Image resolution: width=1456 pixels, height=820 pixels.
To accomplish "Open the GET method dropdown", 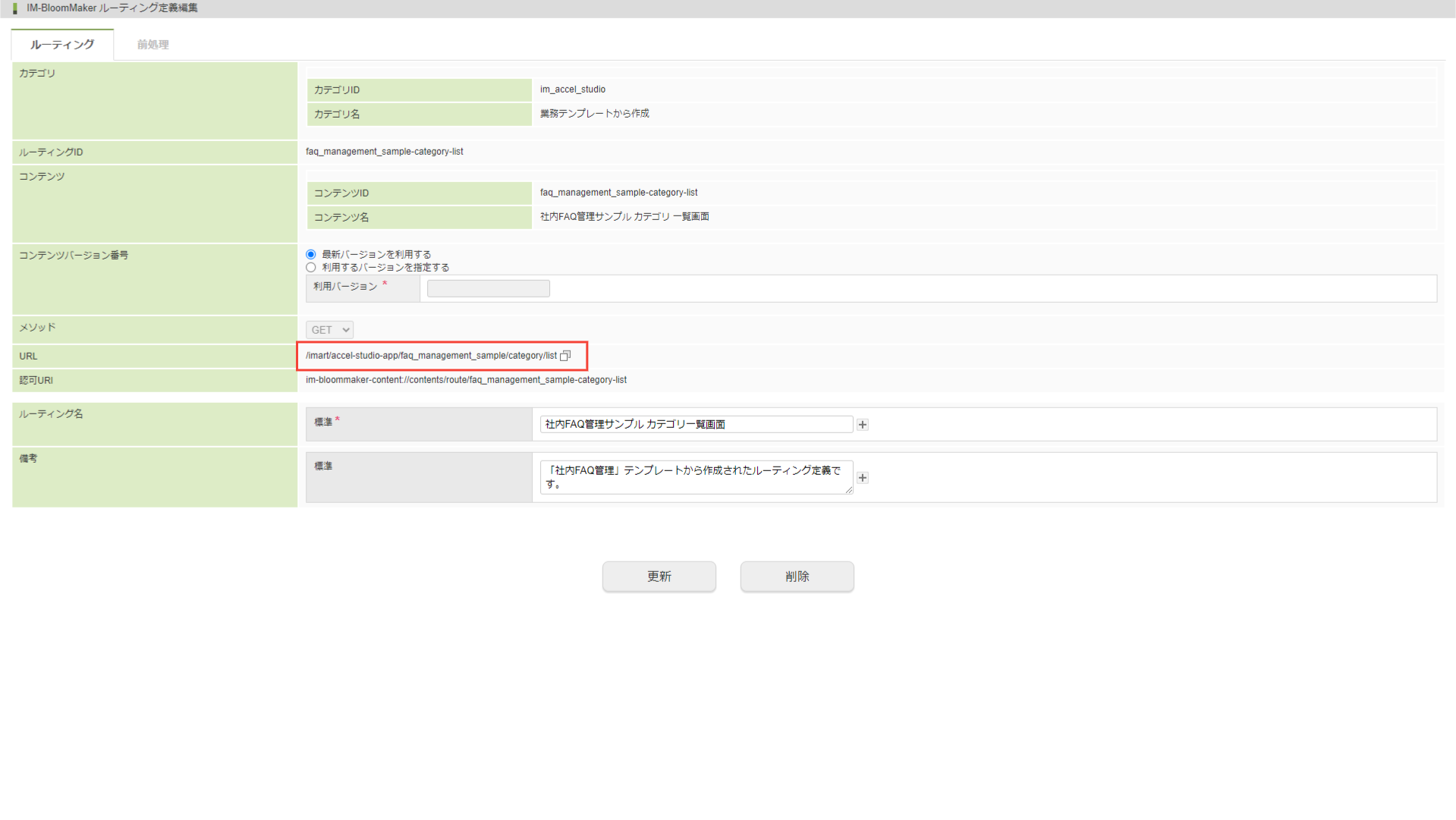I will pos(329,330).
